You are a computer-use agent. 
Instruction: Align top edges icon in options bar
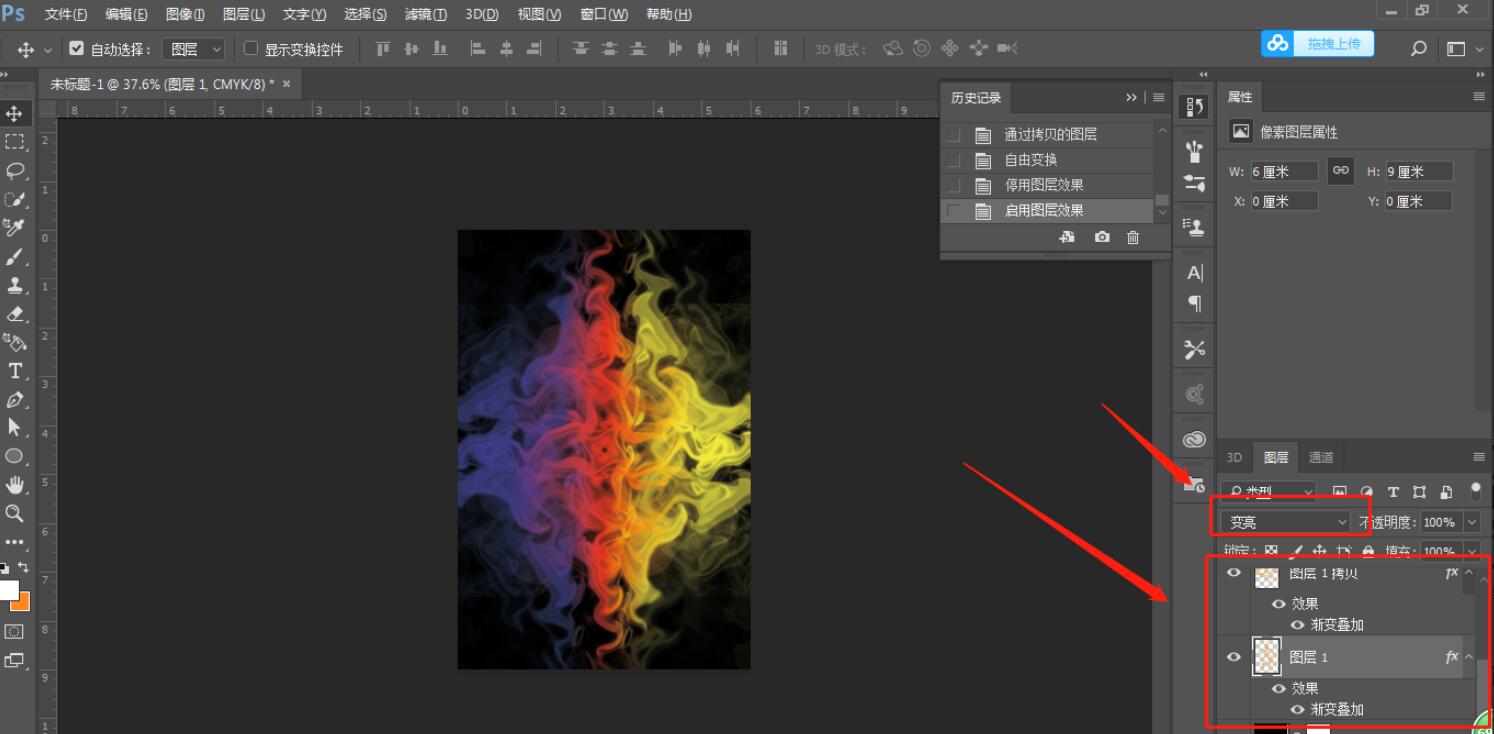click(x=382, y=48)
